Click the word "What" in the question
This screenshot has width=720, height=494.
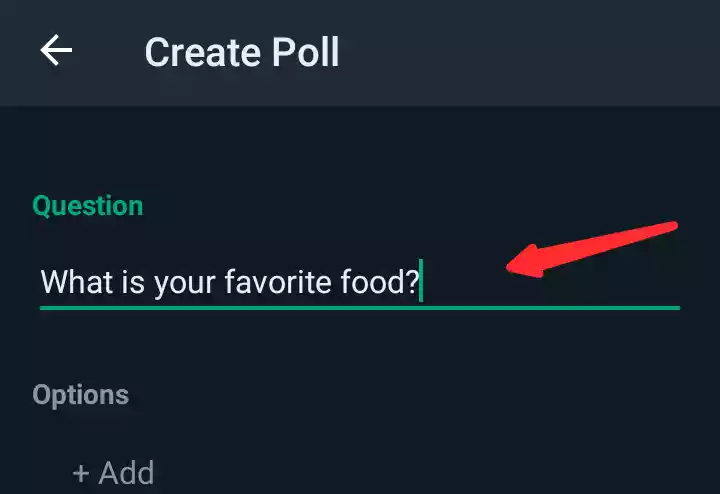pyautogui.click(x=72, y=281)
